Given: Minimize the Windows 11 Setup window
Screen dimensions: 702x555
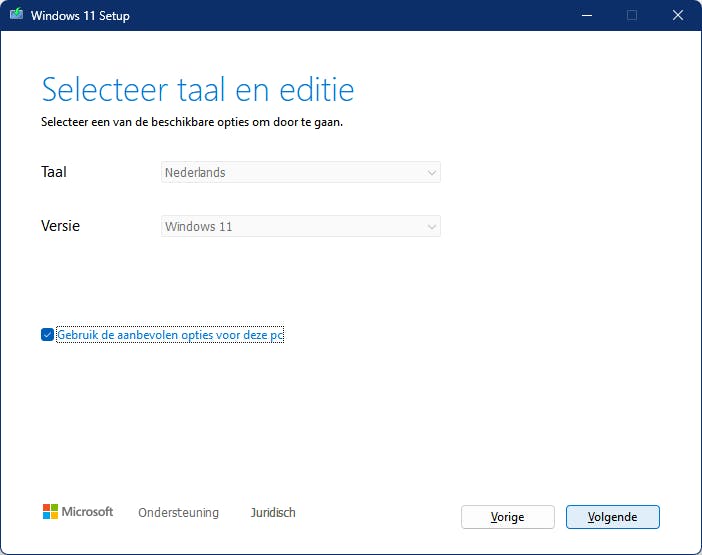Looking at the screenshot, I should 585,16.
